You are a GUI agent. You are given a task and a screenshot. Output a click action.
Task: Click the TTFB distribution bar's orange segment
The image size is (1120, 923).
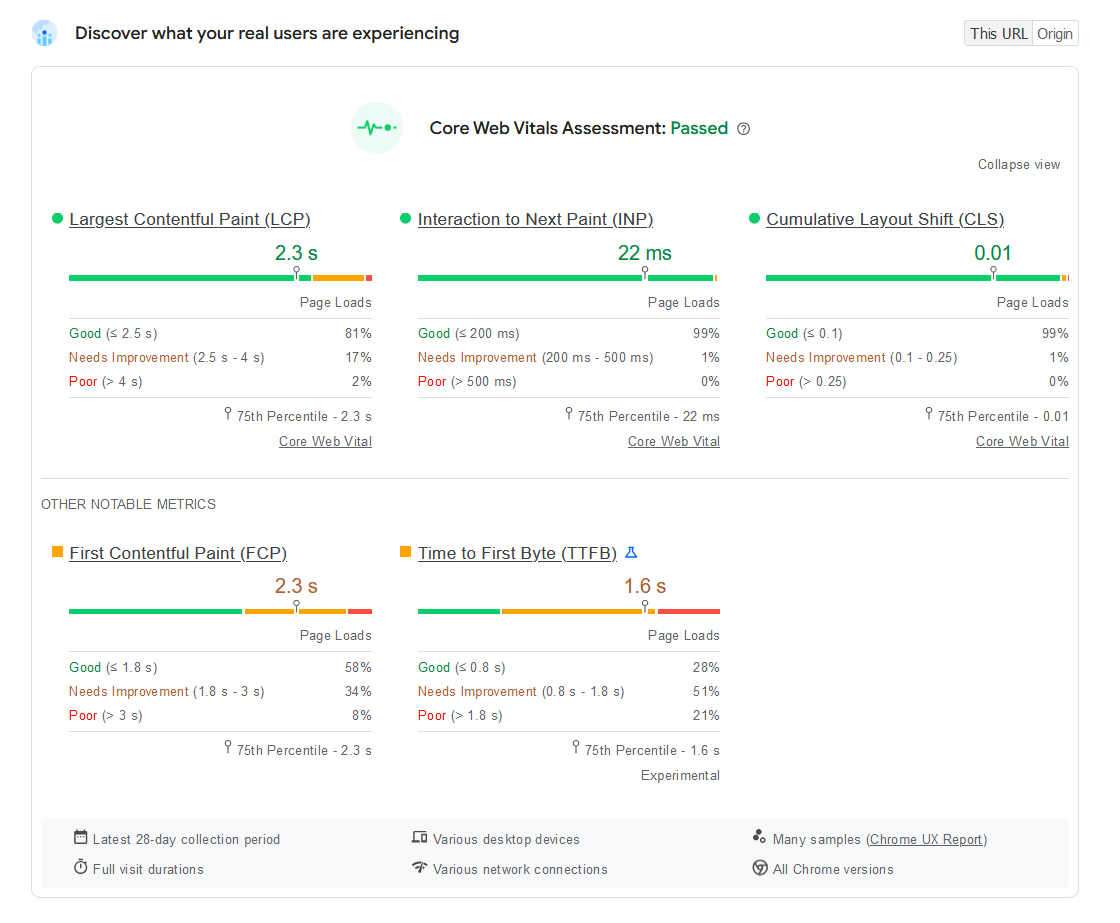point(571,611)
